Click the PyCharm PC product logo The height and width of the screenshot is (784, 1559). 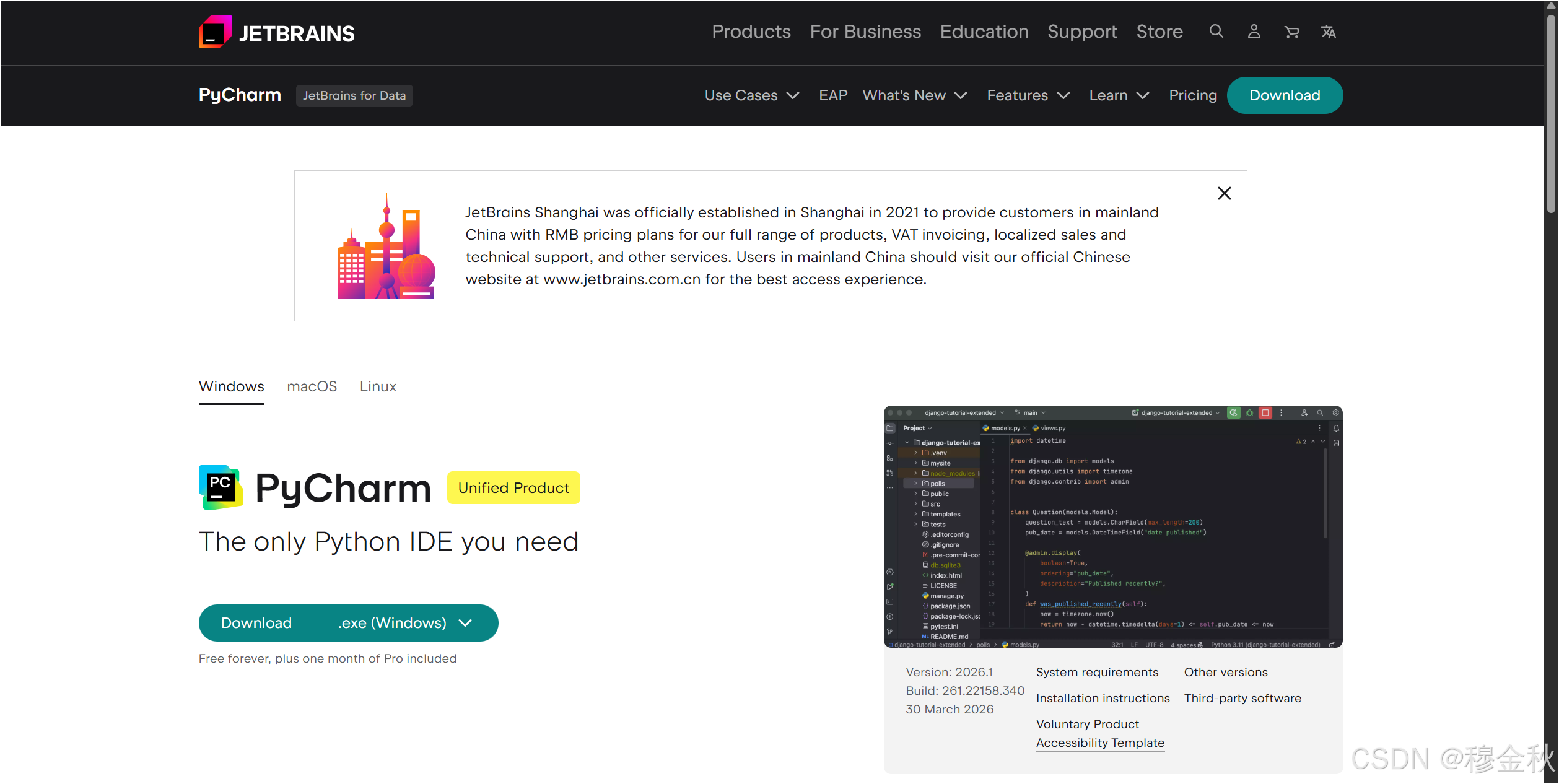[x=221, y=487]
